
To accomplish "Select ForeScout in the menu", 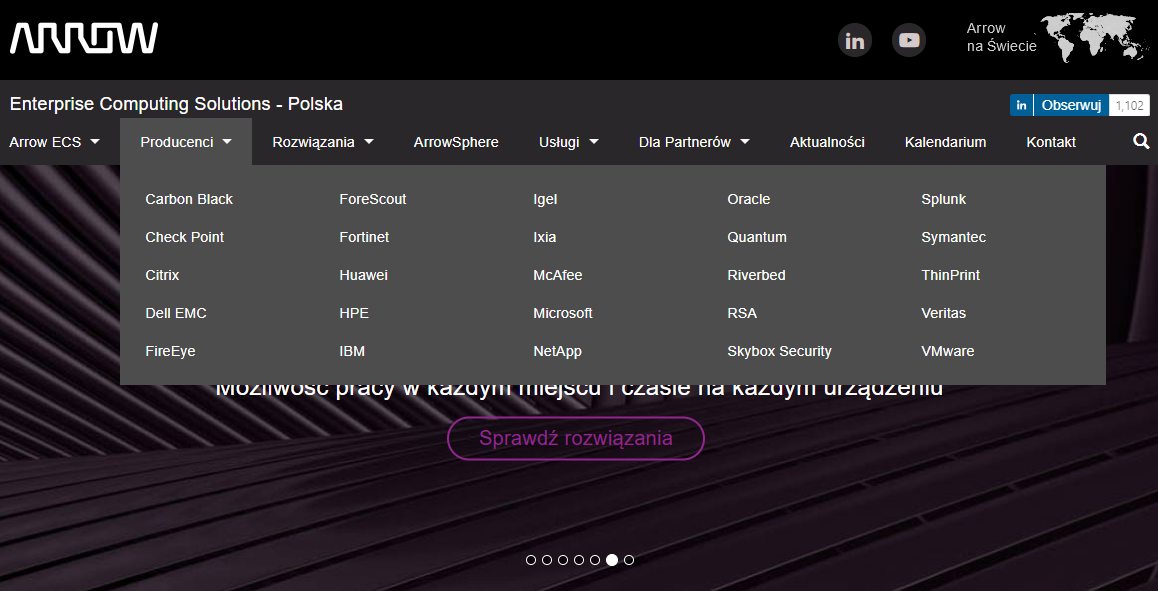I will point(373,199).
